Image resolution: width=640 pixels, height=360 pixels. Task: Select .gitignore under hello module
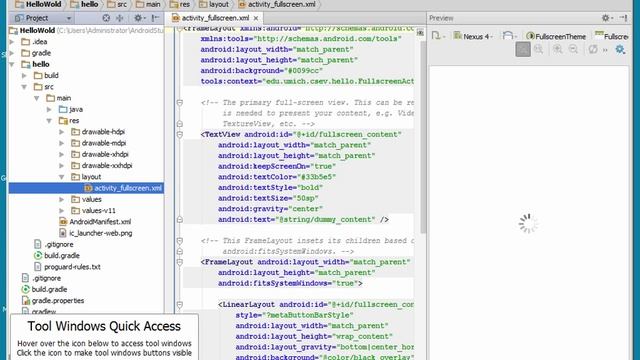tap(54, 244)
